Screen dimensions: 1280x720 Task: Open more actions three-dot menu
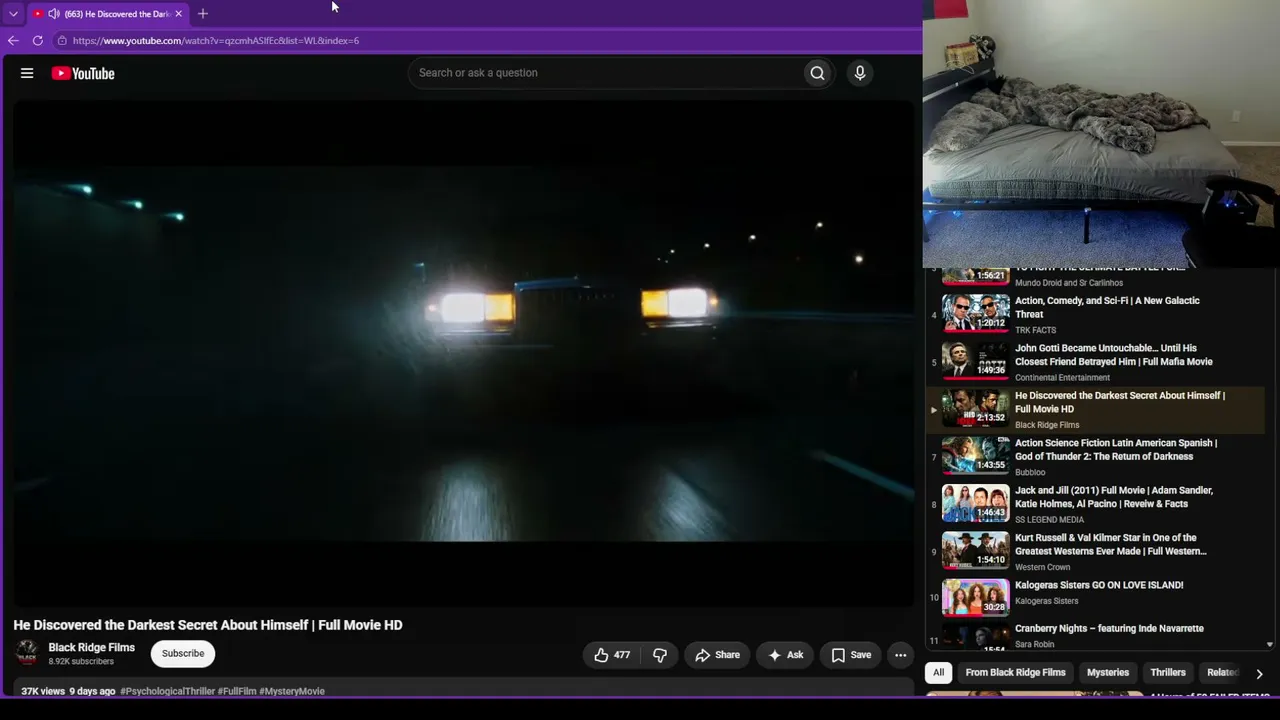point(900,655)
